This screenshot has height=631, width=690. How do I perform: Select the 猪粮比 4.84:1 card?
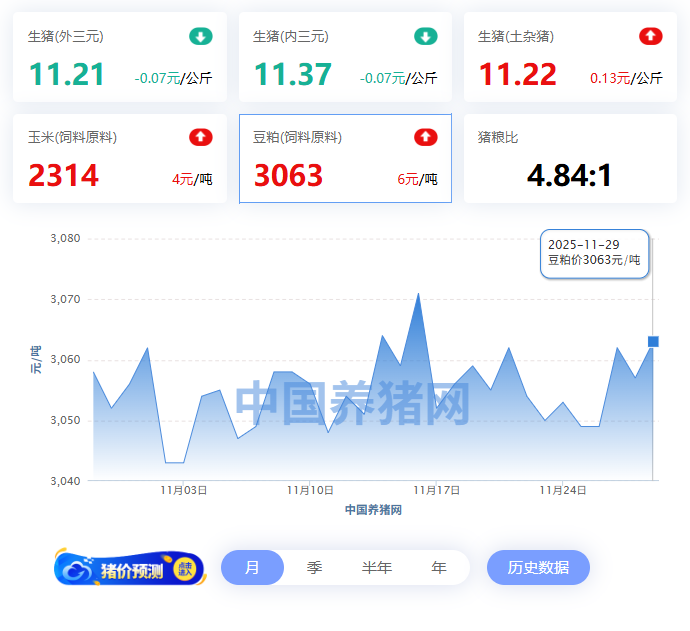tap(570, 158)
